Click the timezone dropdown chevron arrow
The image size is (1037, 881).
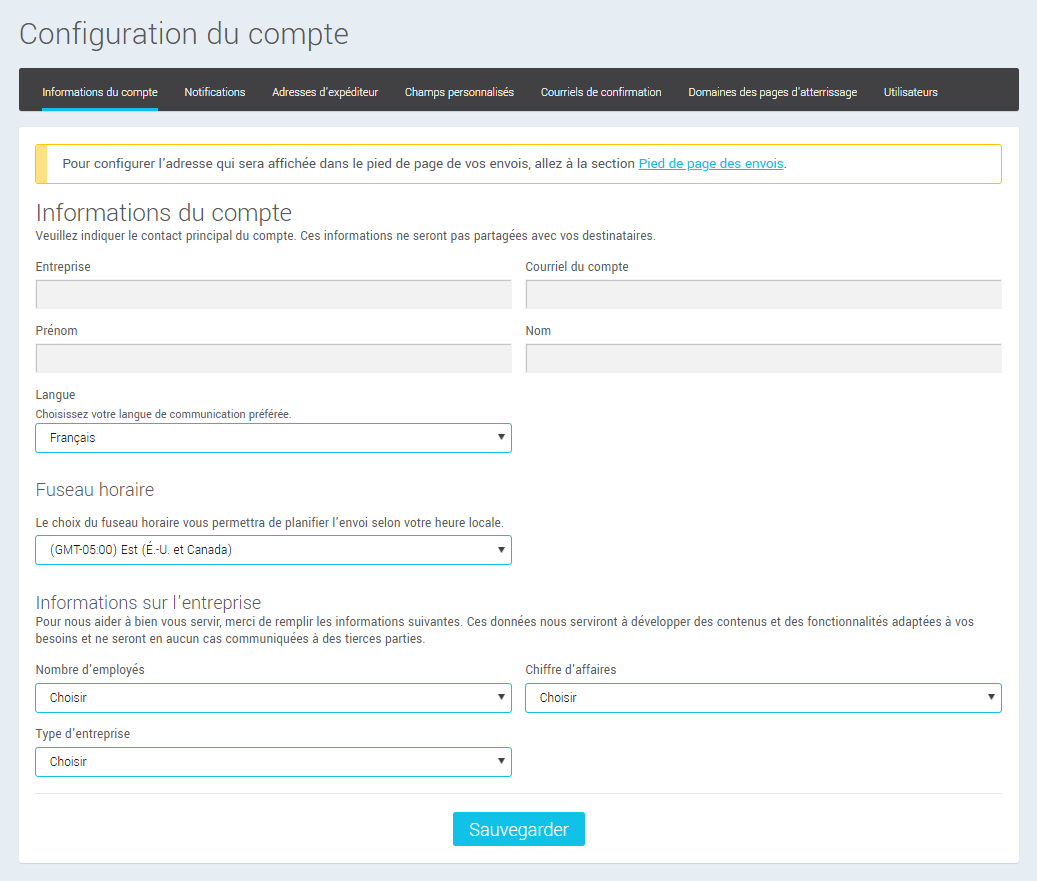(x=499, y=549)
